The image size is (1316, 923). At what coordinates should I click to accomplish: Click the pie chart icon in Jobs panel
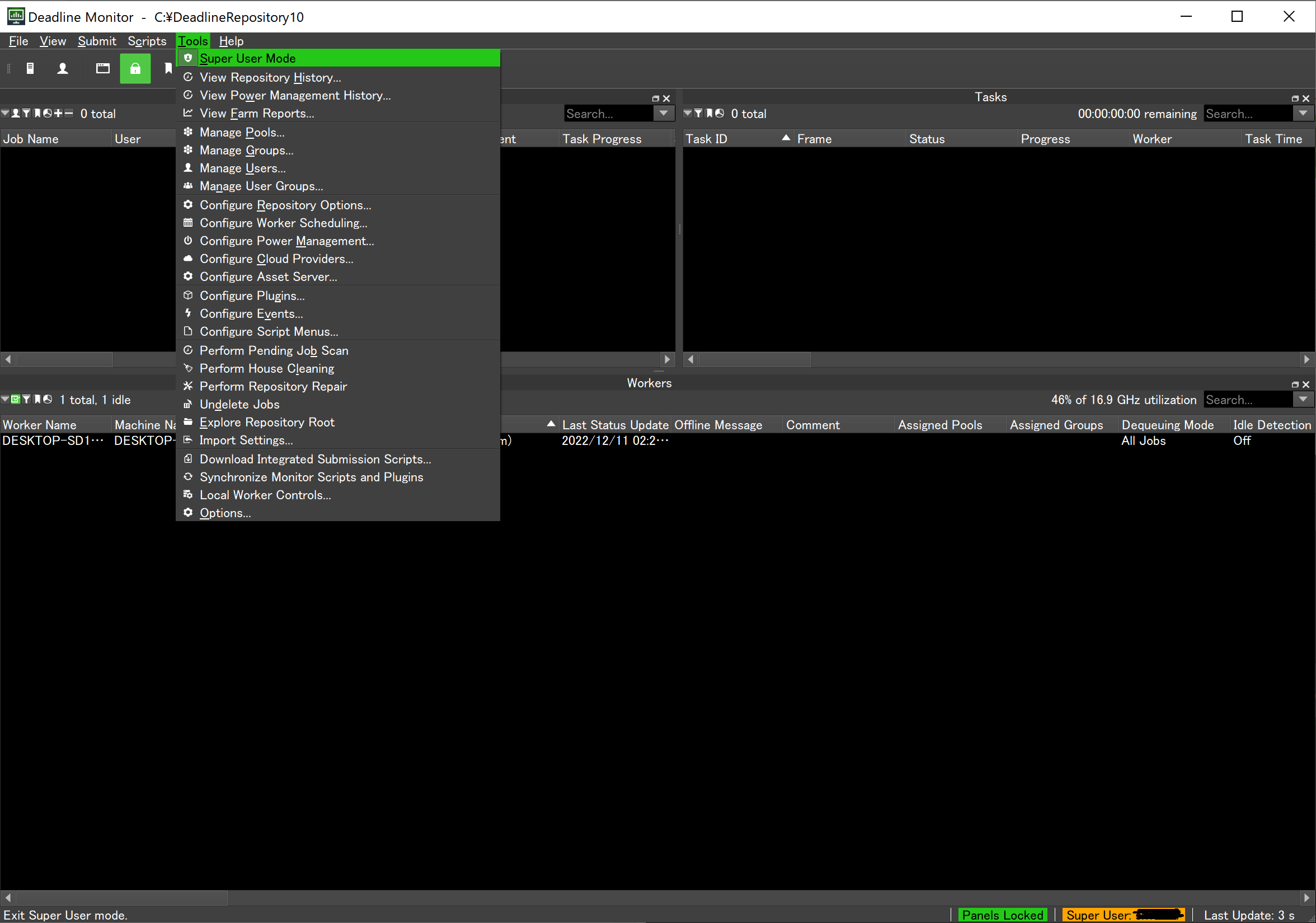(x=48, y=114)
